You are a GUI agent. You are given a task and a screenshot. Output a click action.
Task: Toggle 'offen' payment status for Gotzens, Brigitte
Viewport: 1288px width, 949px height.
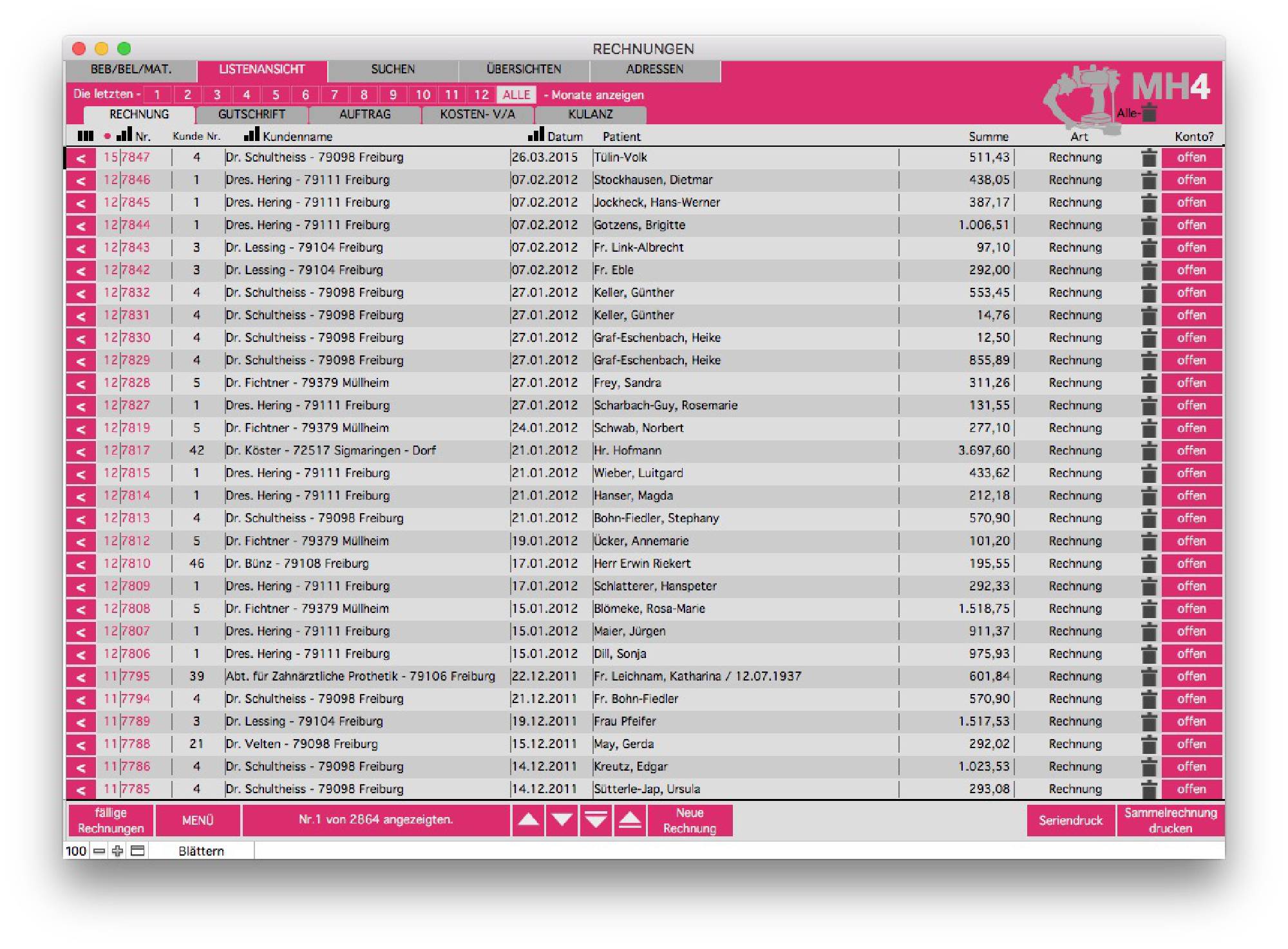pyautogui.click(x=1191, y=225)
